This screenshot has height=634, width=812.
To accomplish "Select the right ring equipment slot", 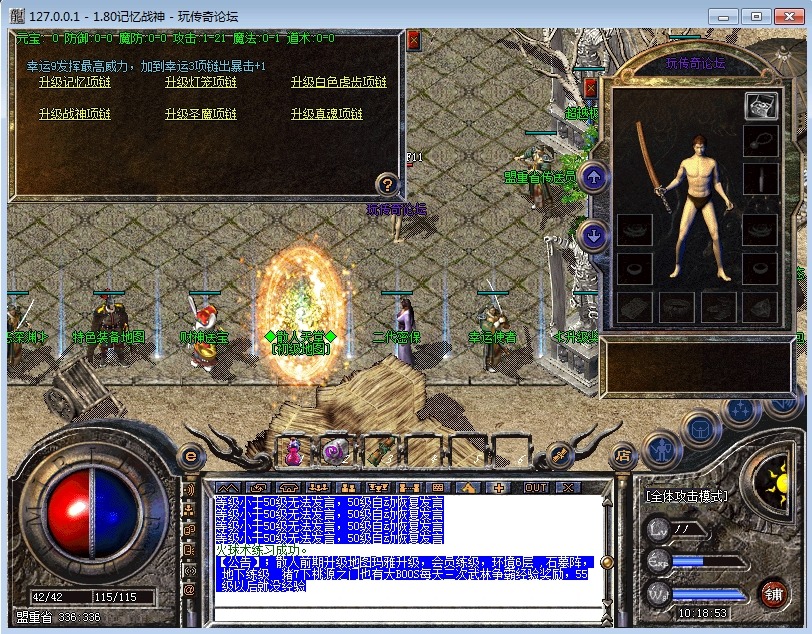I will [761, 268].
